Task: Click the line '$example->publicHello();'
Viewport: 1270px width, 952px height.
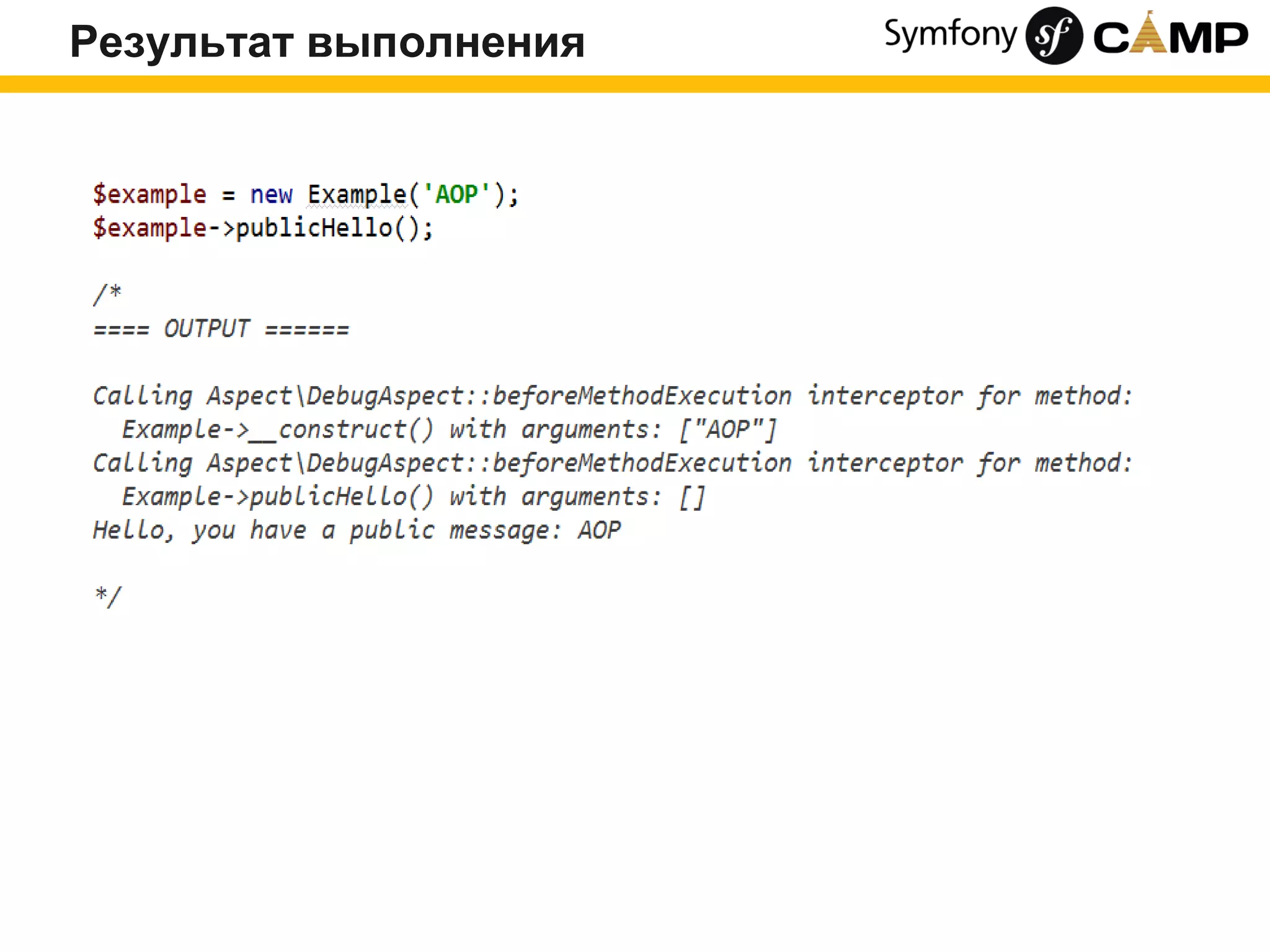Action: coord(263,228)
